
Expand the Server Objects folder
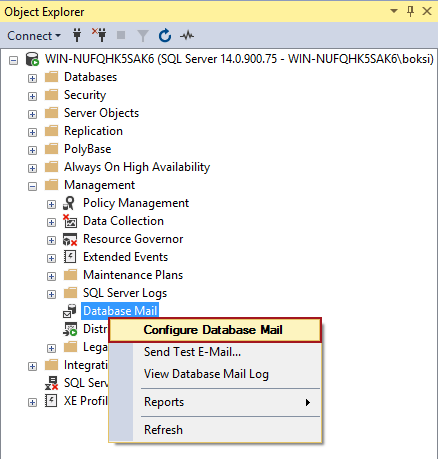point(32,114)
